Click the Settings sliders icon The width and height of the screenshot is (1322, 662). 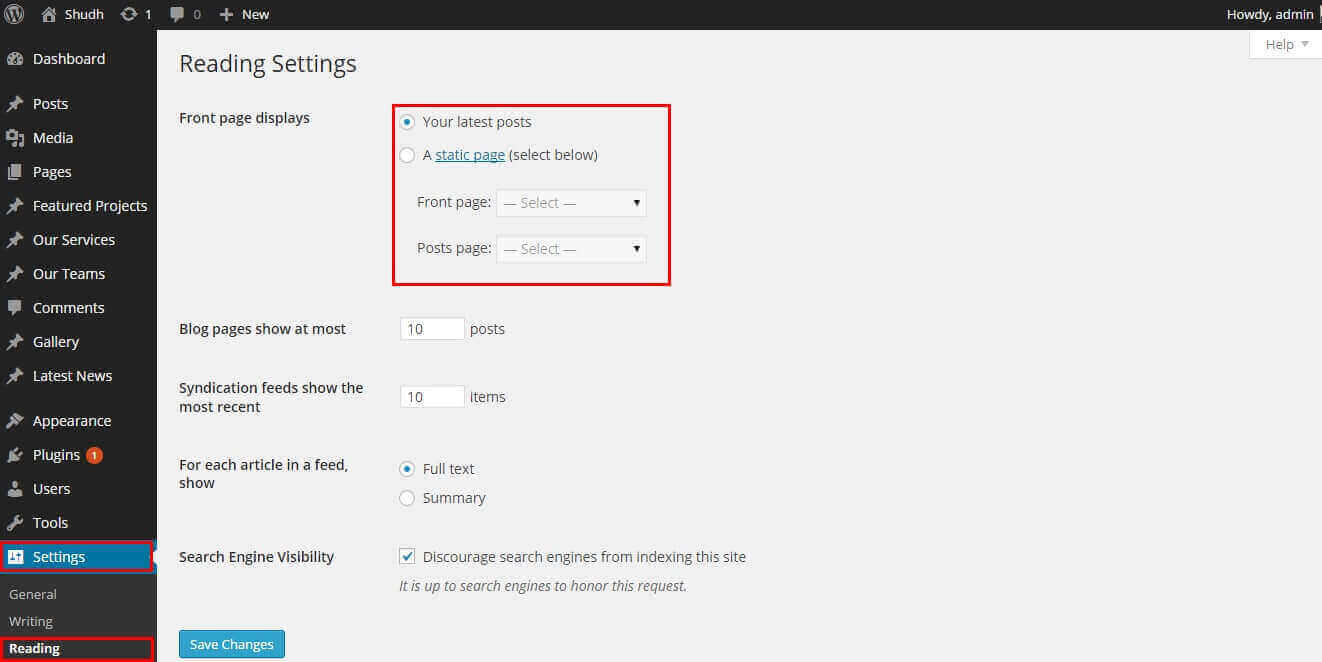click(15, 557)
